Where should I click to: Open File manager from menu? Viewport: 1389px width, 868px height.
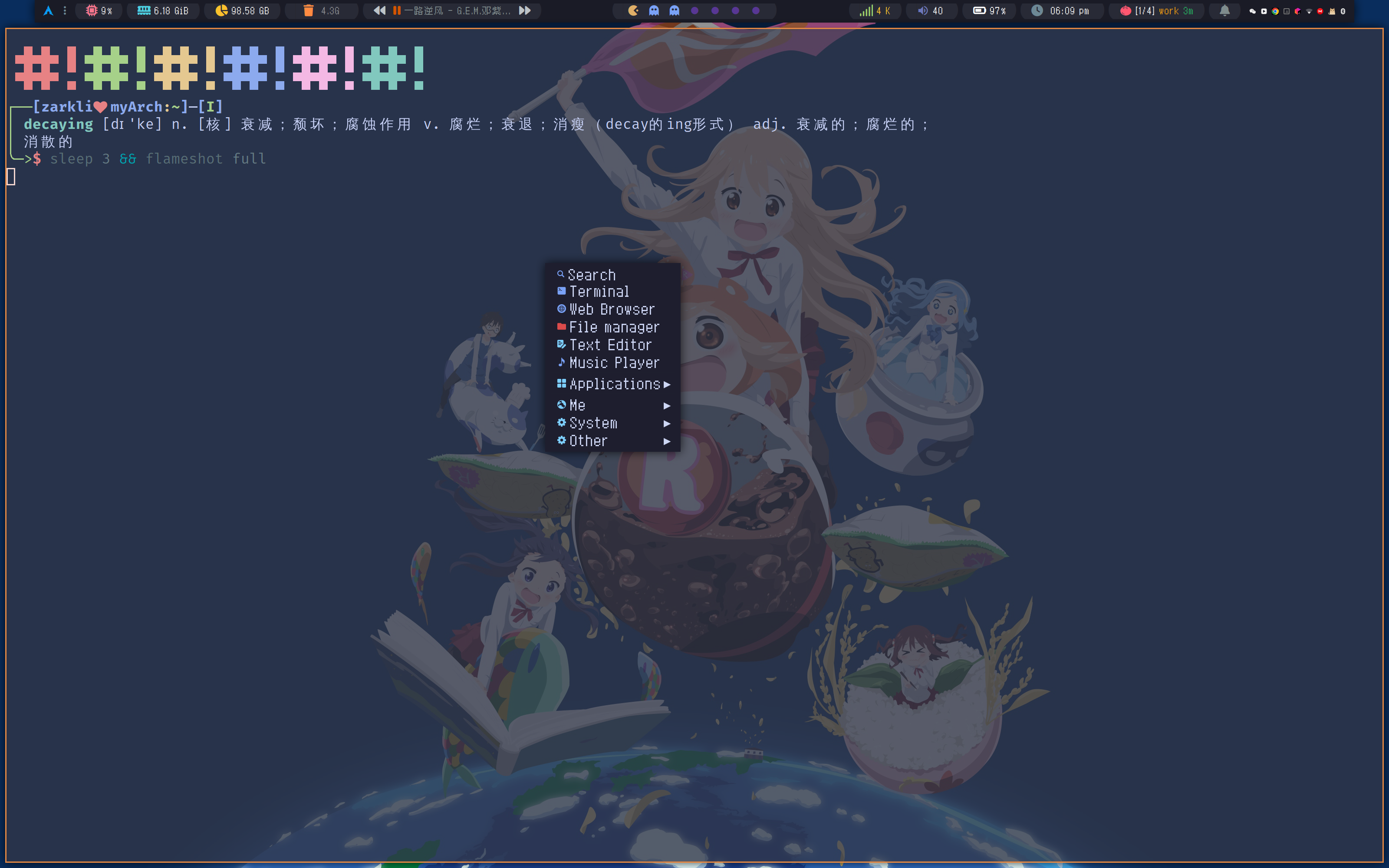click(x=614, y=327)
